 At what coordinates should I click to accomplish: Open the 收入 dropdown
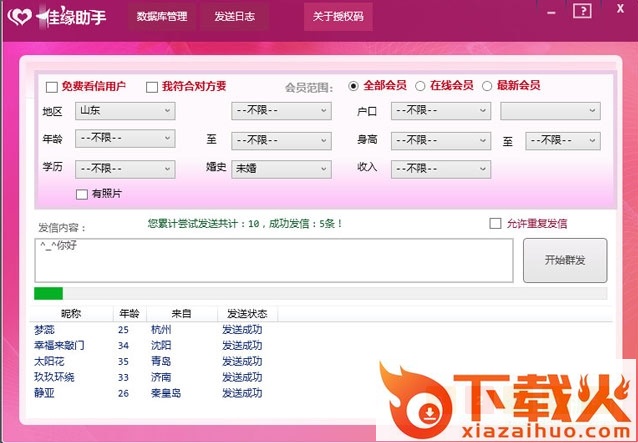point(441,169)
